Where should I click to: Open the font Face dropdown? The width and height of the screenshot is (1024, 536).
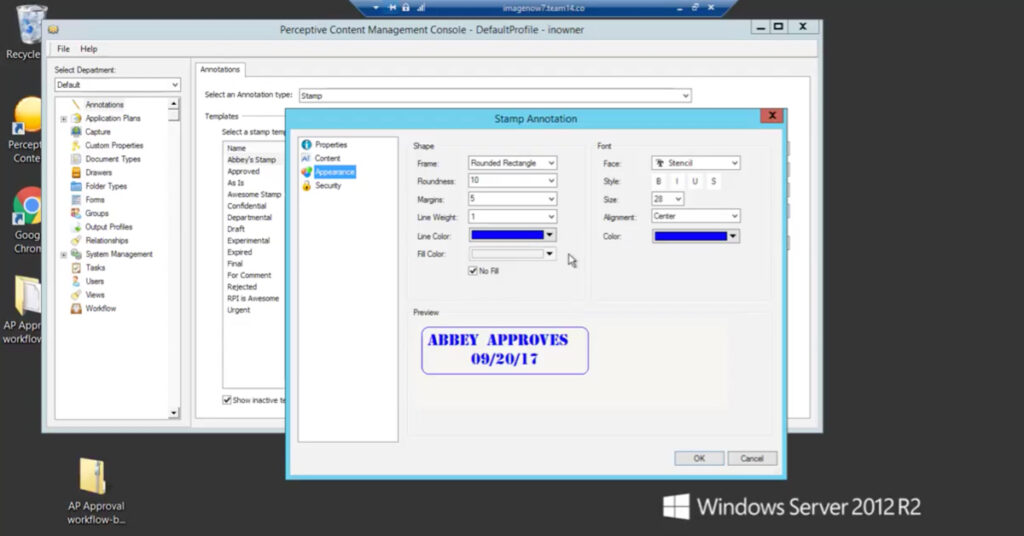[696, 163]
